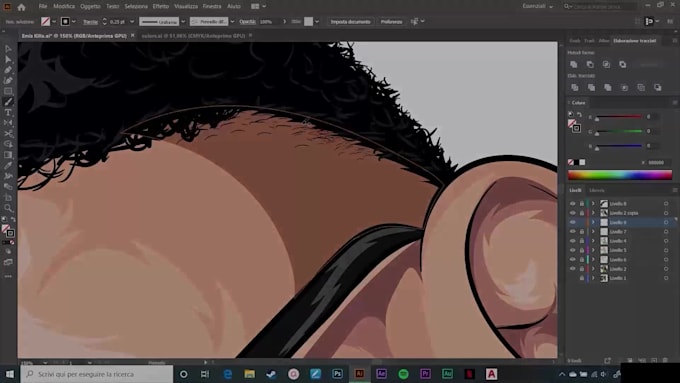Hide the Livello 5 layer
The height and width of the screenshot is (383, 680).
click(572, 250)
